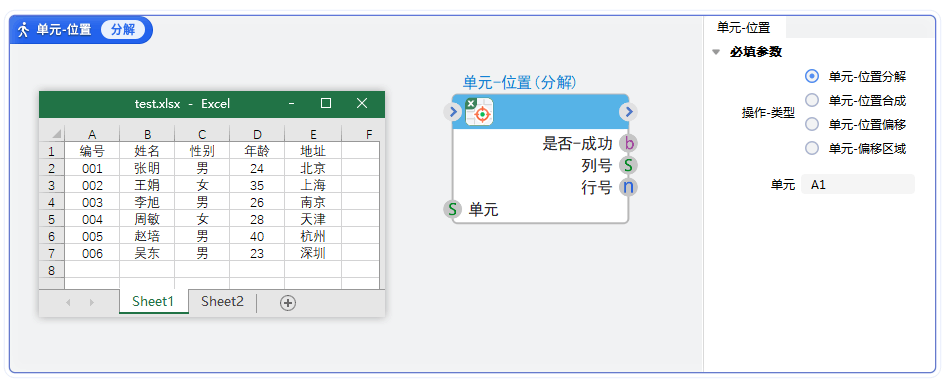Click the cell containing 001
This screenshot has height=389, width=951.
point(92,168)
